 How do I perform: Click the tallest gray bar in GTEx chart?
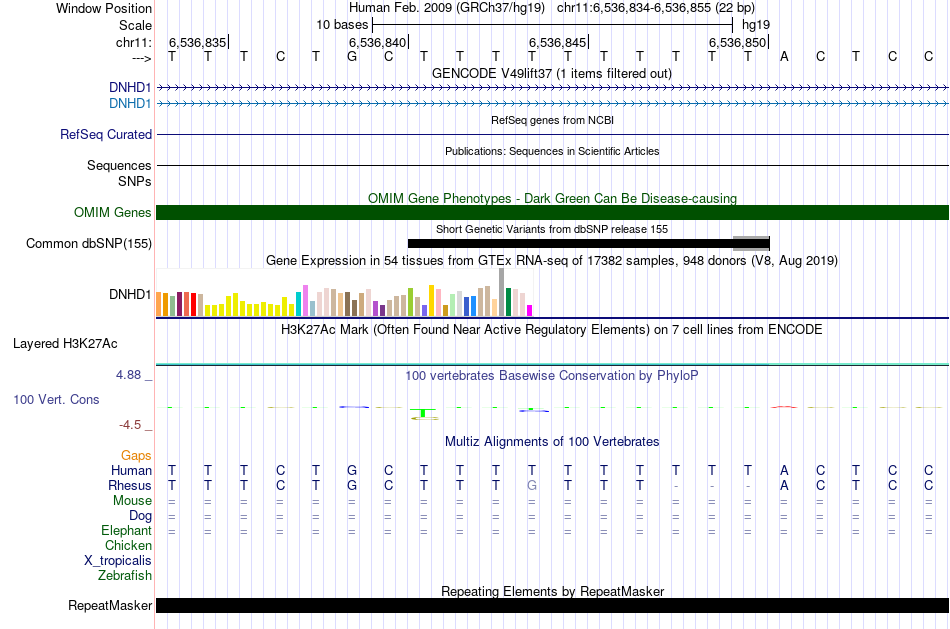coord(501,292)
